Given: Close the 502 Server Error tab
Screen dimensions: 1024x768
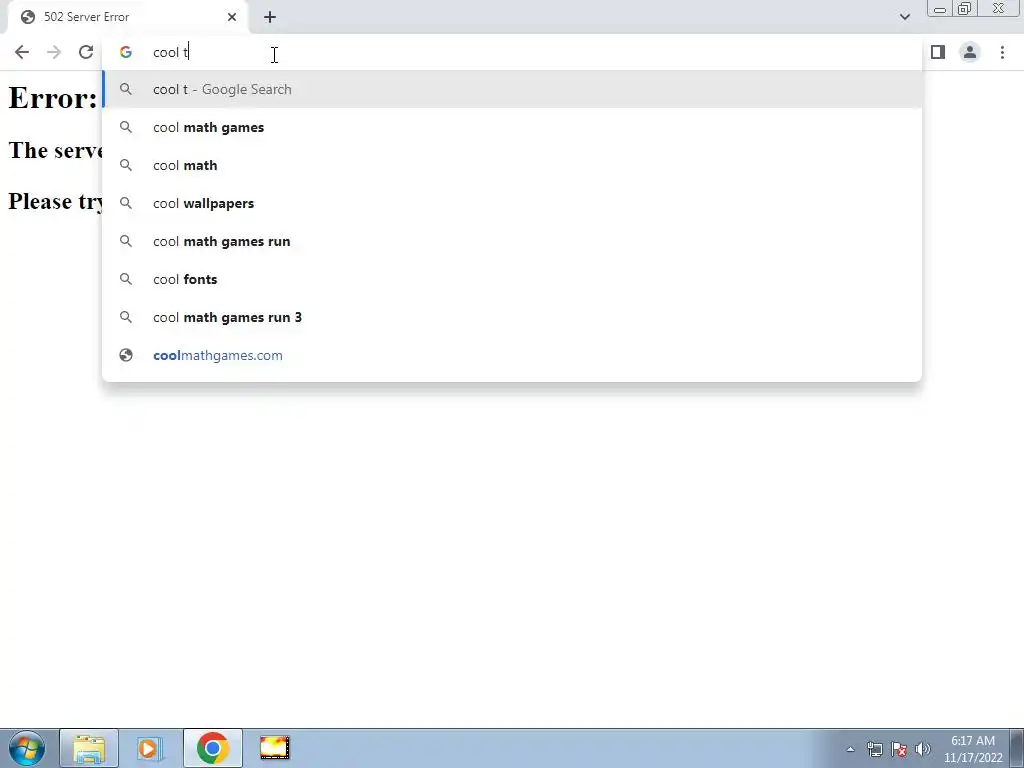Looking at the screenshot, I should [x=232, y=17].
